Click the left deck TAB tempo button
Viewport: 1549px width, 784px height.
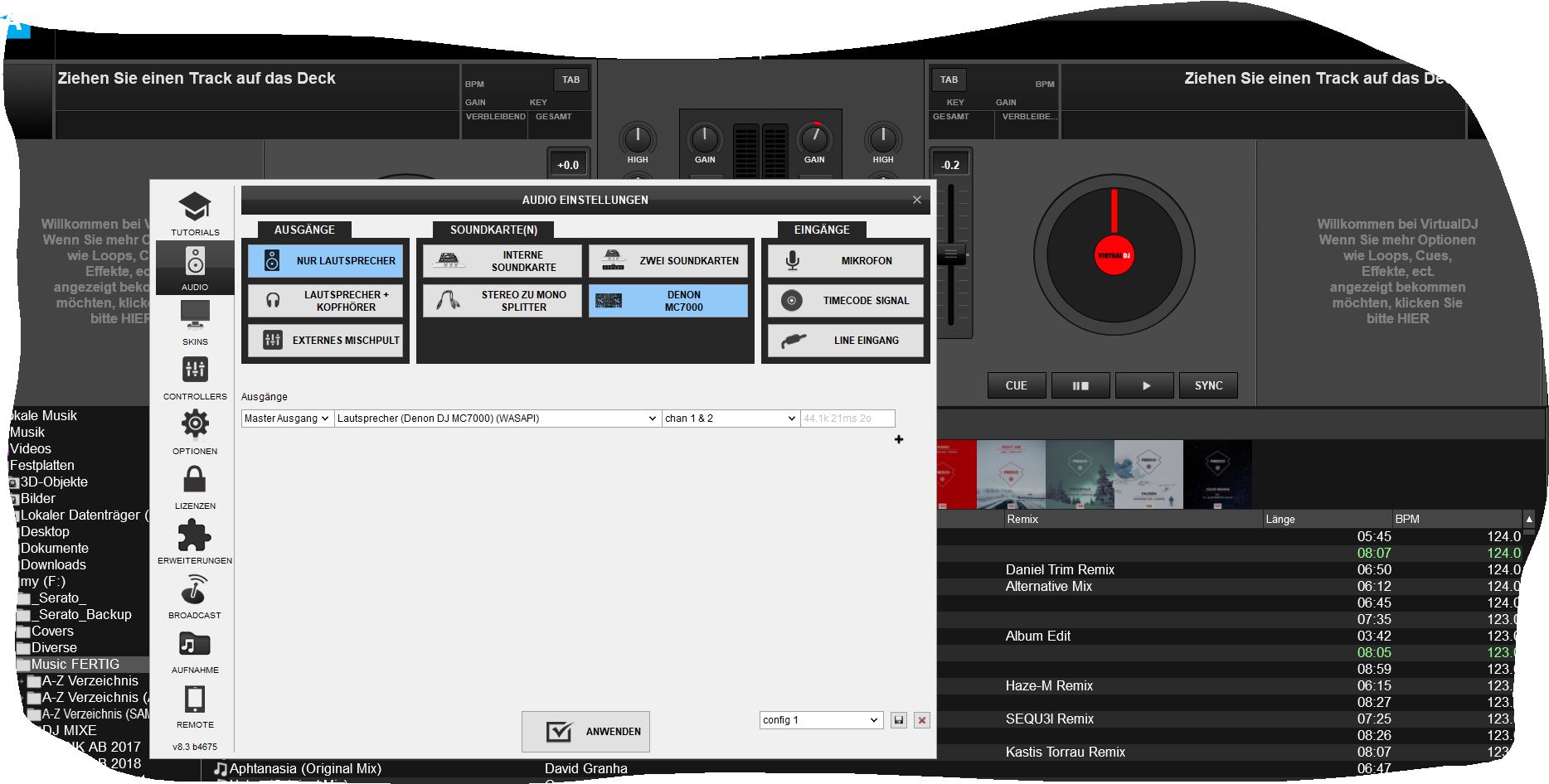(571, 80)
